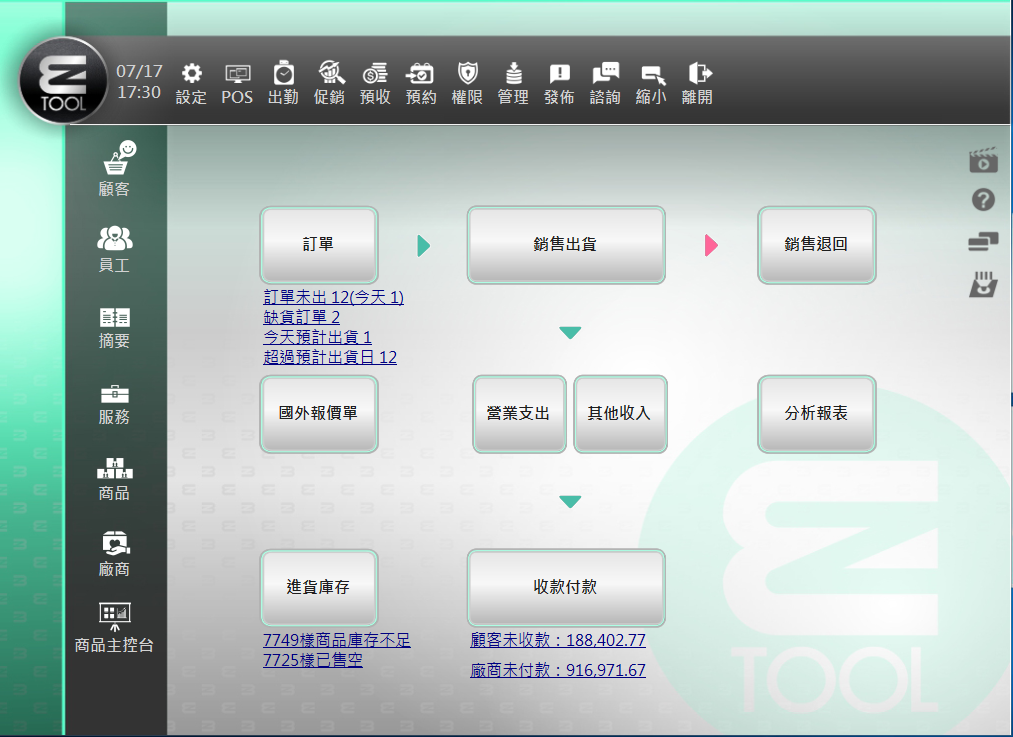Click the 07/17 date text
This screenshot has width=1013, height=737.
[x=140, y=71]
